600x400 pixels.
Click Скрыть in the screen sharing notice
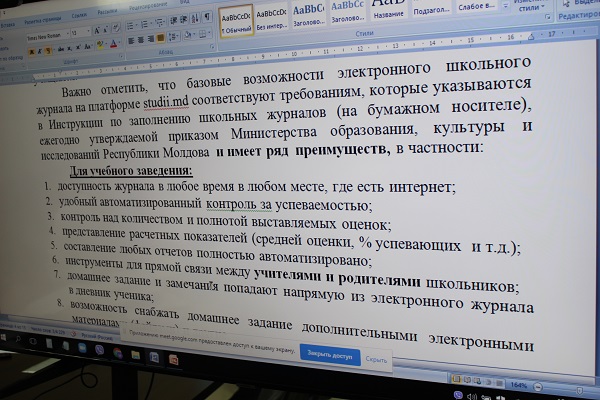376,359
